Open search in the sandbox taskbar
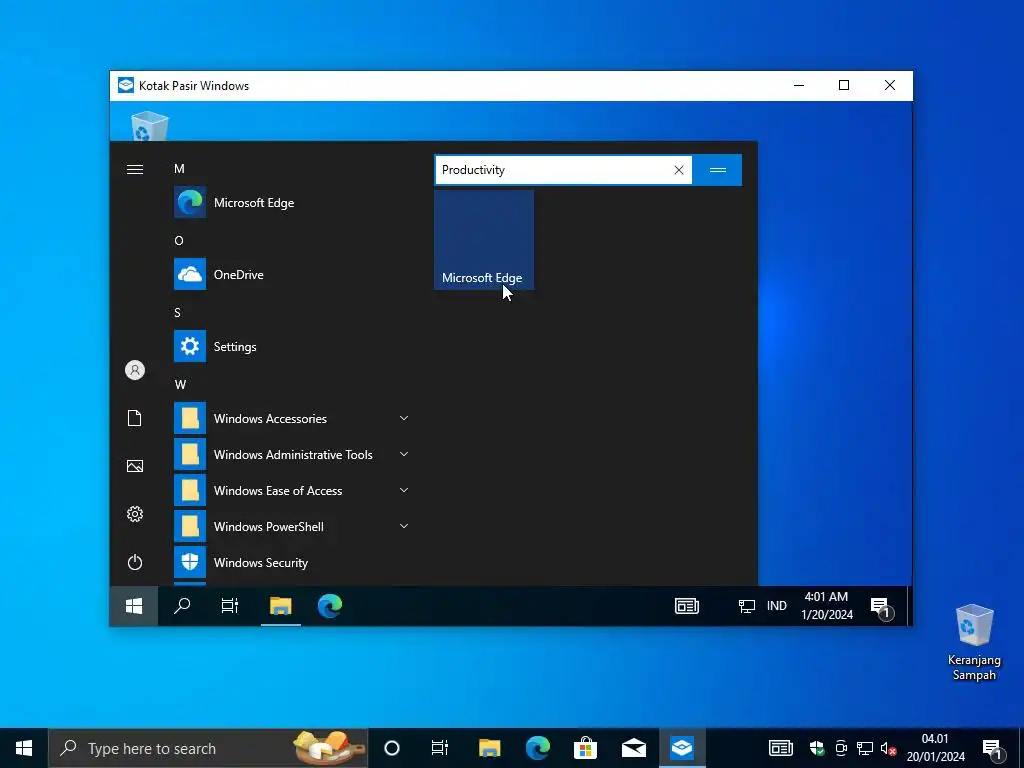Image resolution: width=1024 pixels, height=768 pixels. (182, 606)
